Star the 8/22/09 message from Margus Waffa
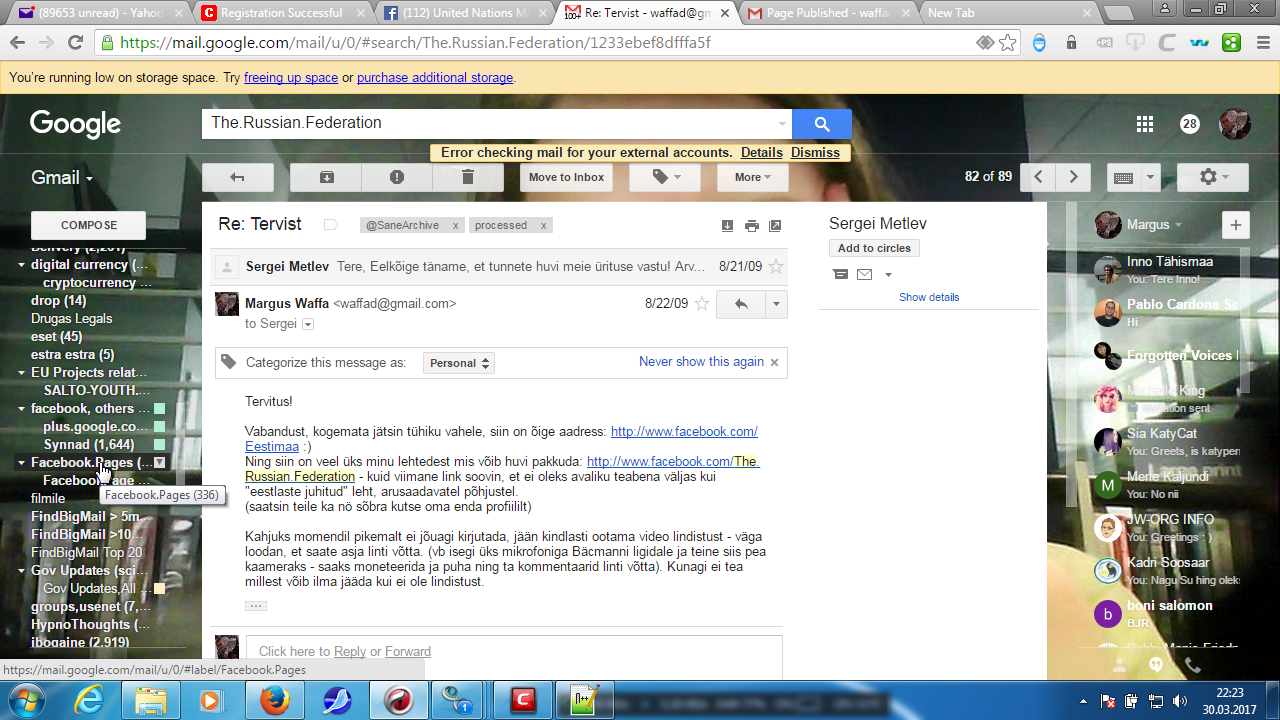 click(702, 304)
